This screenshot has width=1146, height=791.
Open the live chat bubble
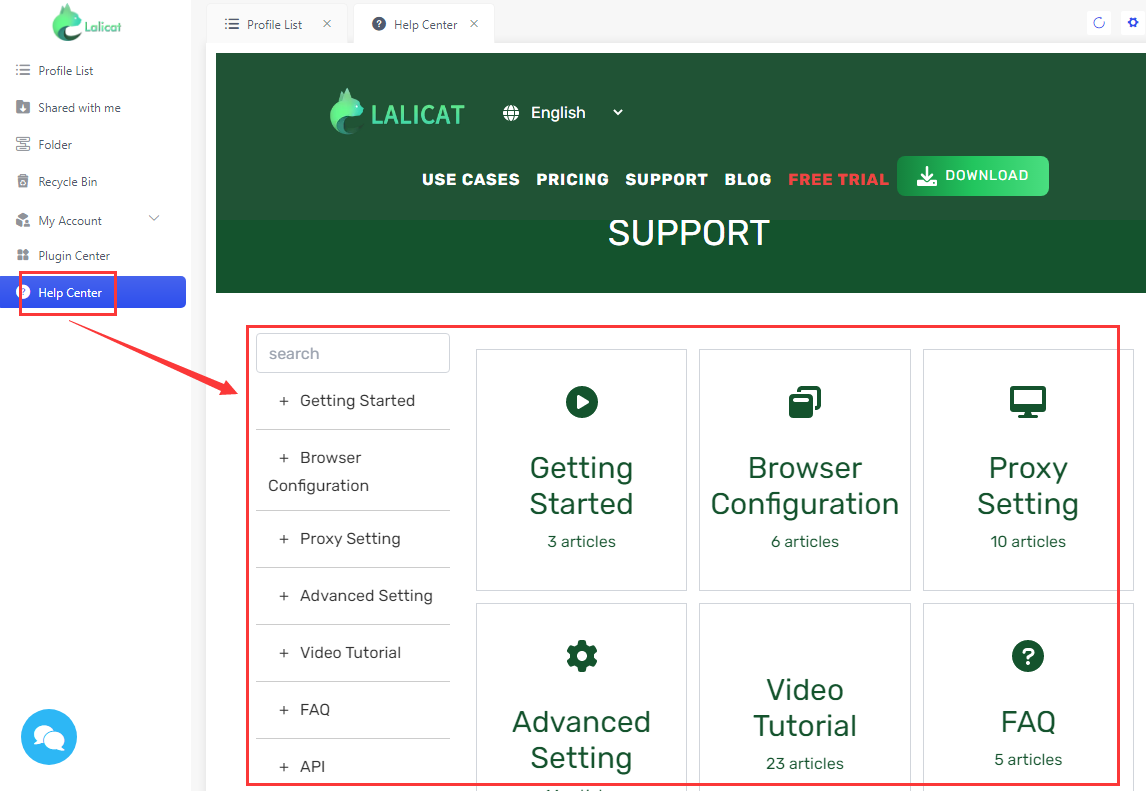click(x=49, y=737)
